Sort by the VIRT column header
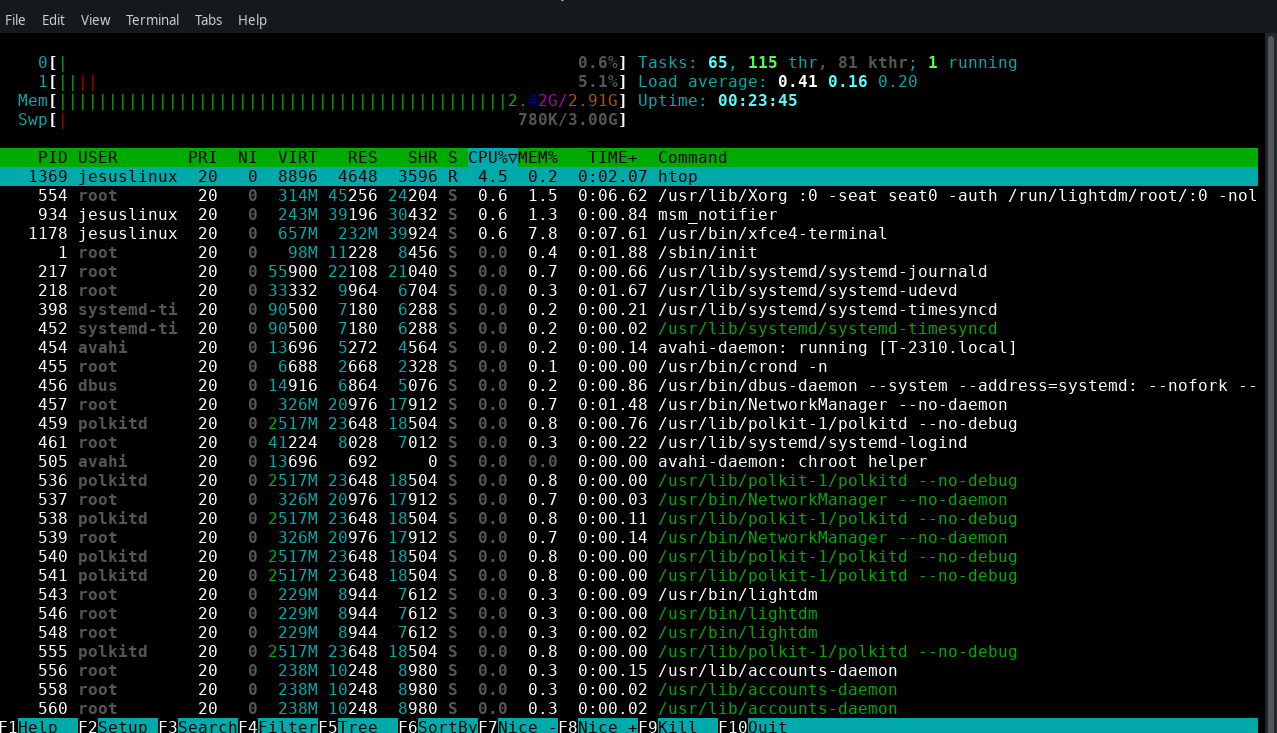The width and height of the screenshot is (1277, 733). tap(298, 158)
